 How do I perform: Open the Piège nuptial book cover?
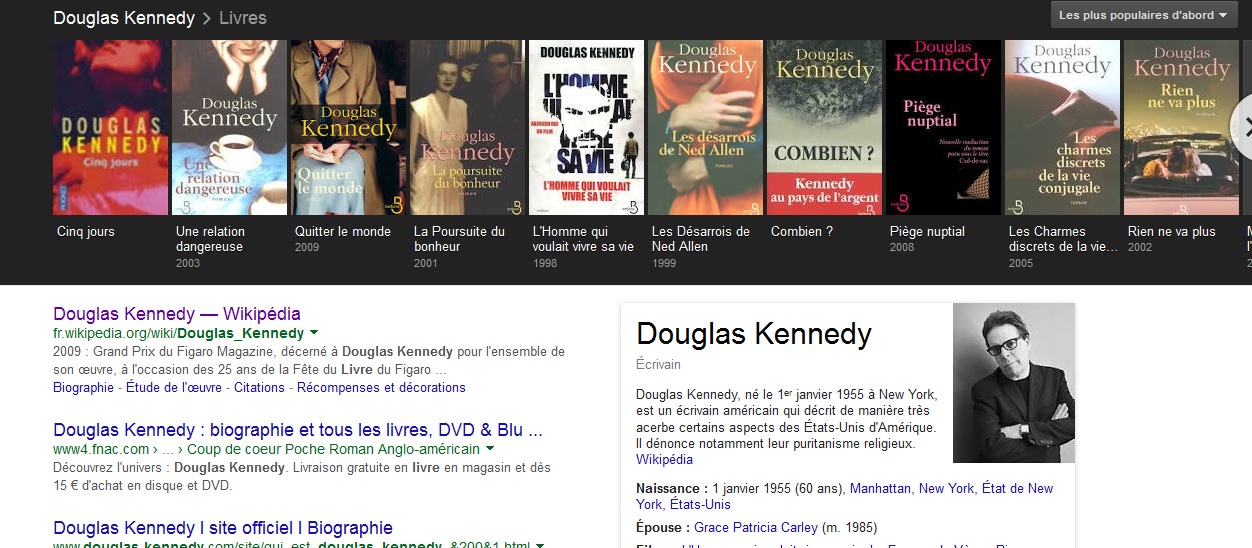pyautogui.click(x=943, y=127)
